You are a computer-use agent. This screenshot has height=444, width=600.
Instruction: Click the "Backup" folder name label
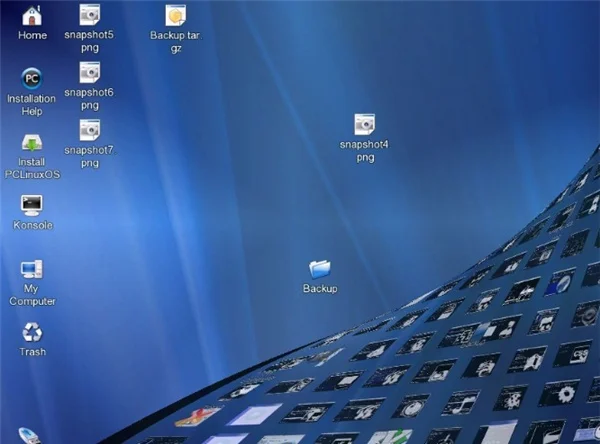320,288
